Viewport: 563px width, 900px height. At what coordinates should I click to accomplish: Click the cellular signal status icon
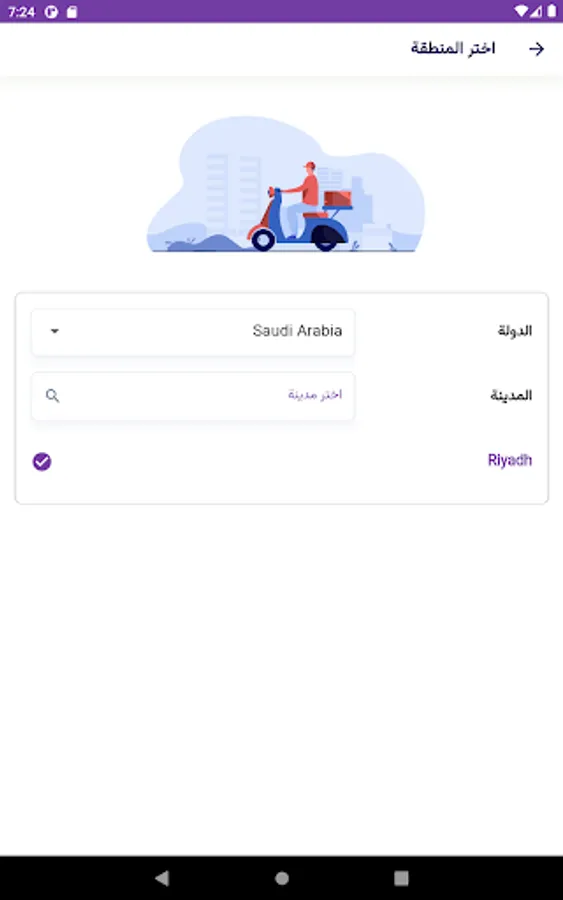[535, 11]
